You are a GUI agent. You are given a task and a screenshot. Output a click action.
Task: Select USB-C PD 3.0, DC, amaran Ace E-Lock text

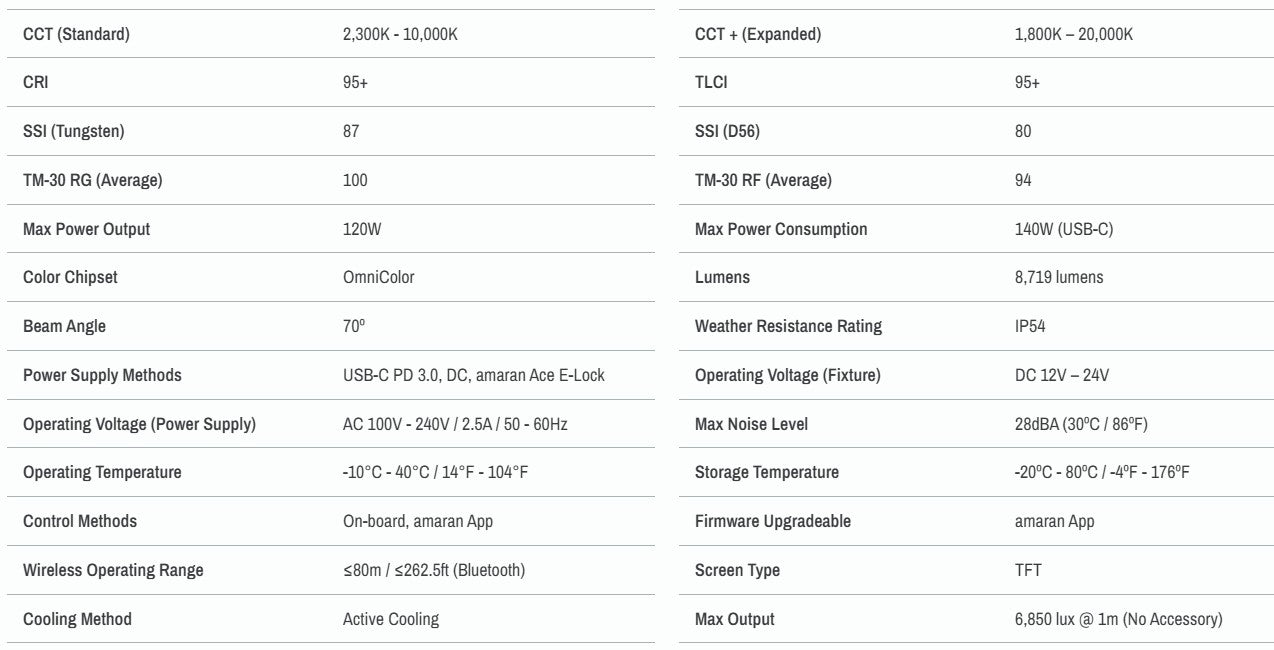474,375
